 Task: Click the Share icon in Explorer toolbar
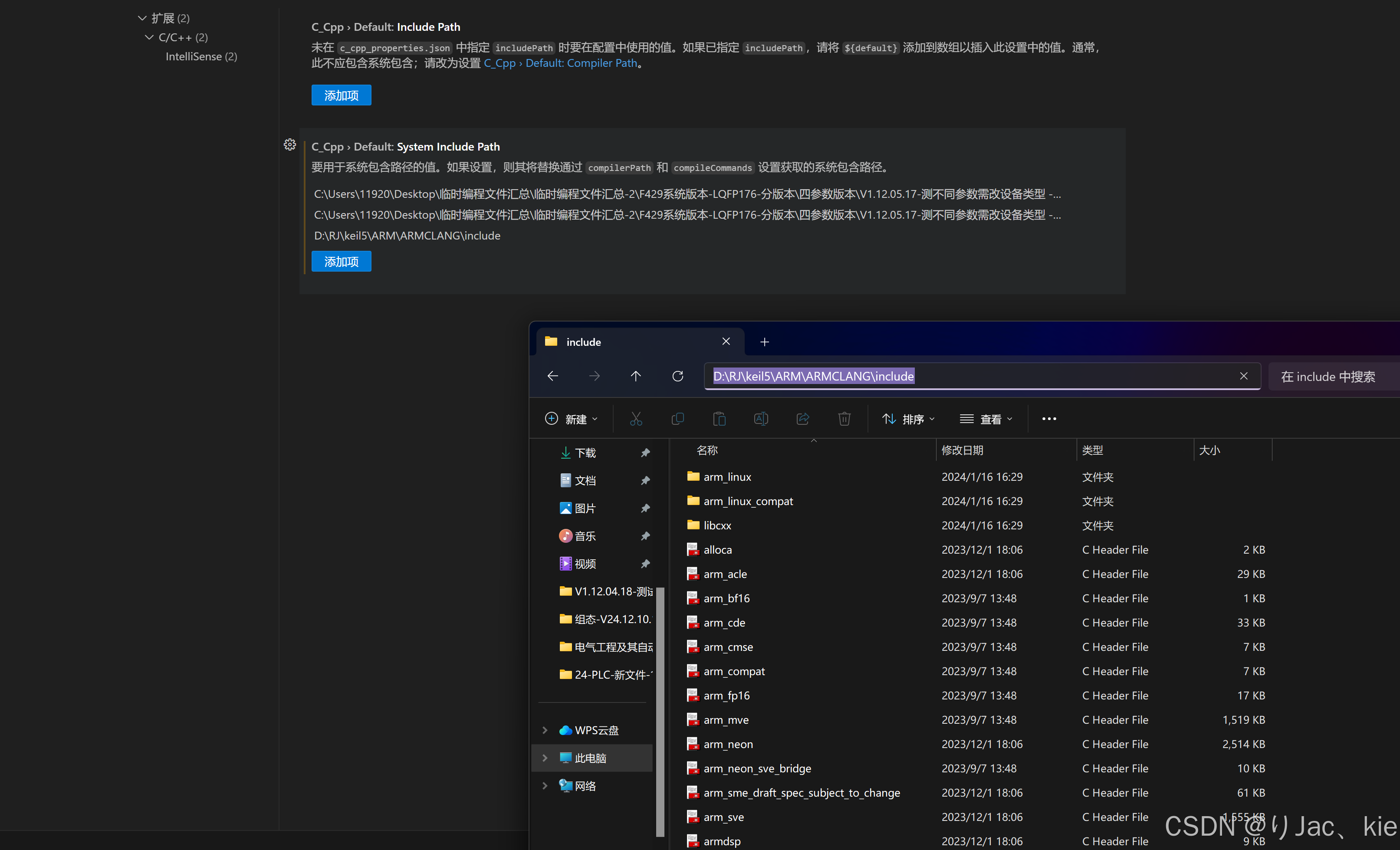pos(802,419)
